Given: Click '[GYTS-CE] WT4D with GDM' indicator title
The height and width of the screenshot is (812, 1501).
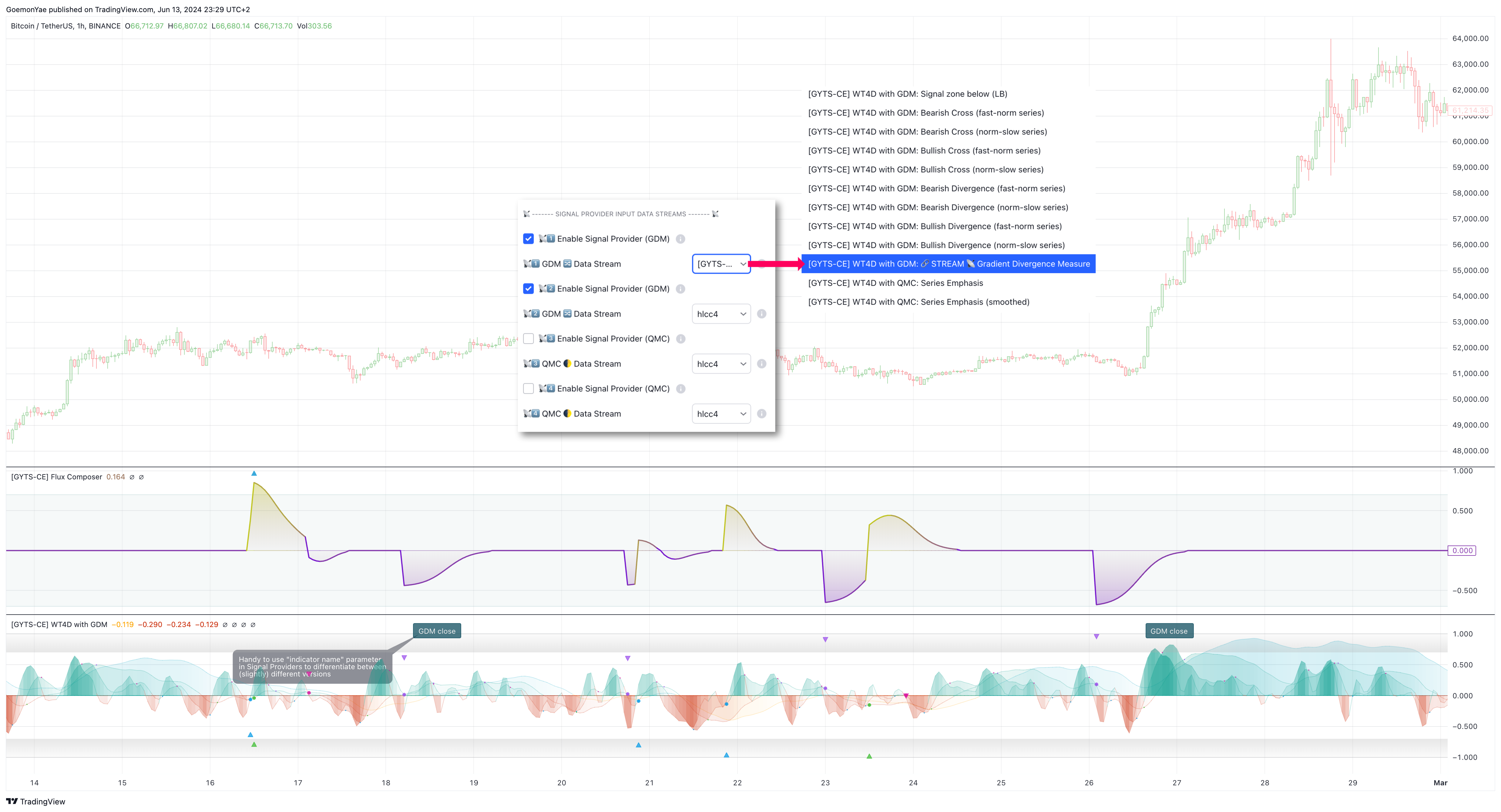Looking at the screenshot, I should pos(59,624).
